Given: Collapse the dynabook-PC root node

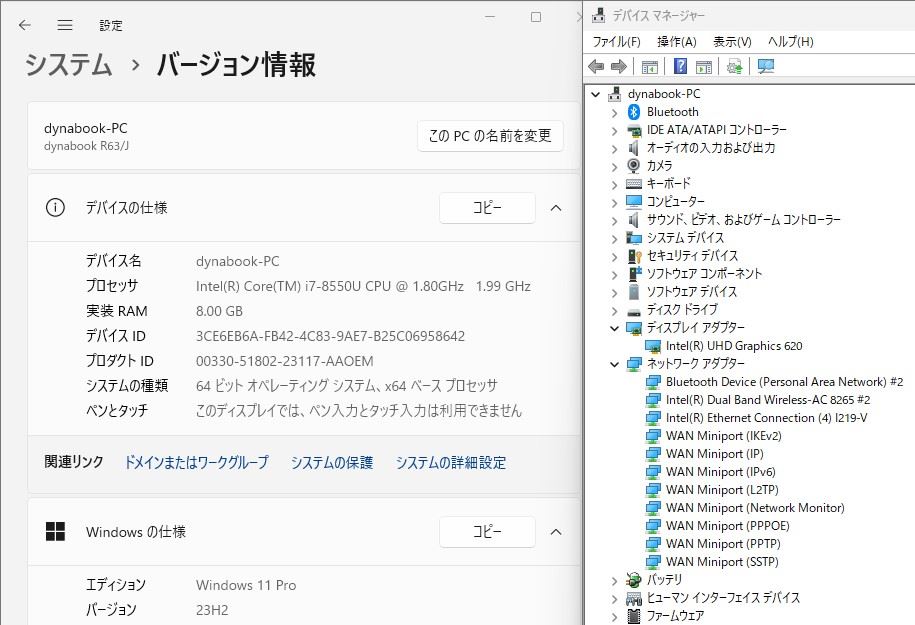Looking at the screenshot, I should click(595, 94).
